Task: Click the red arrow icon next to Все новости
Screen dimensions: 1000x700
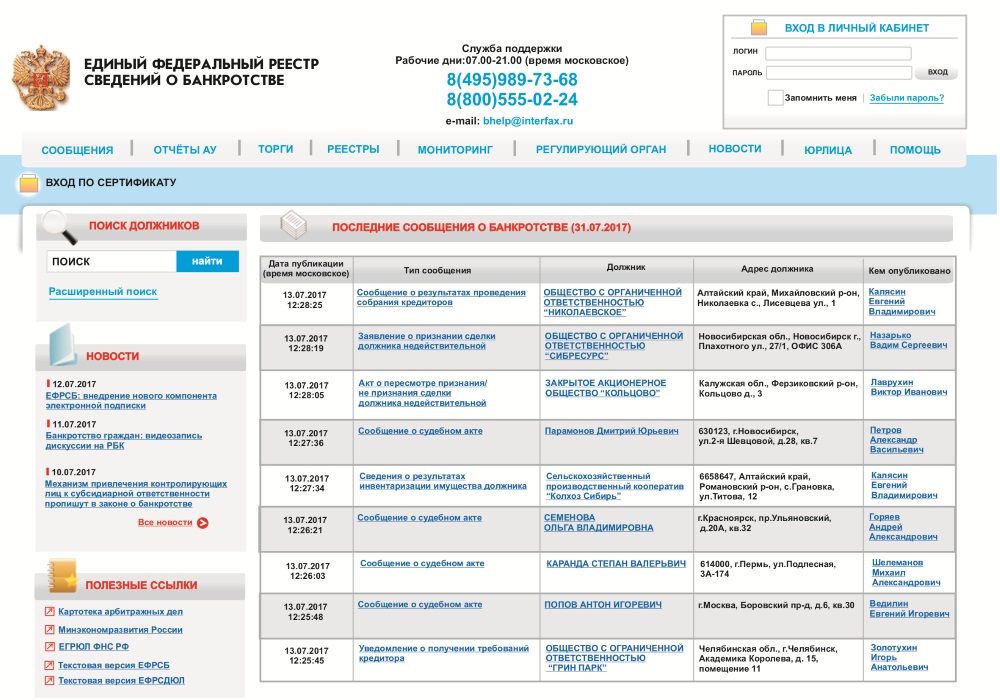Action: click(203, 523)
